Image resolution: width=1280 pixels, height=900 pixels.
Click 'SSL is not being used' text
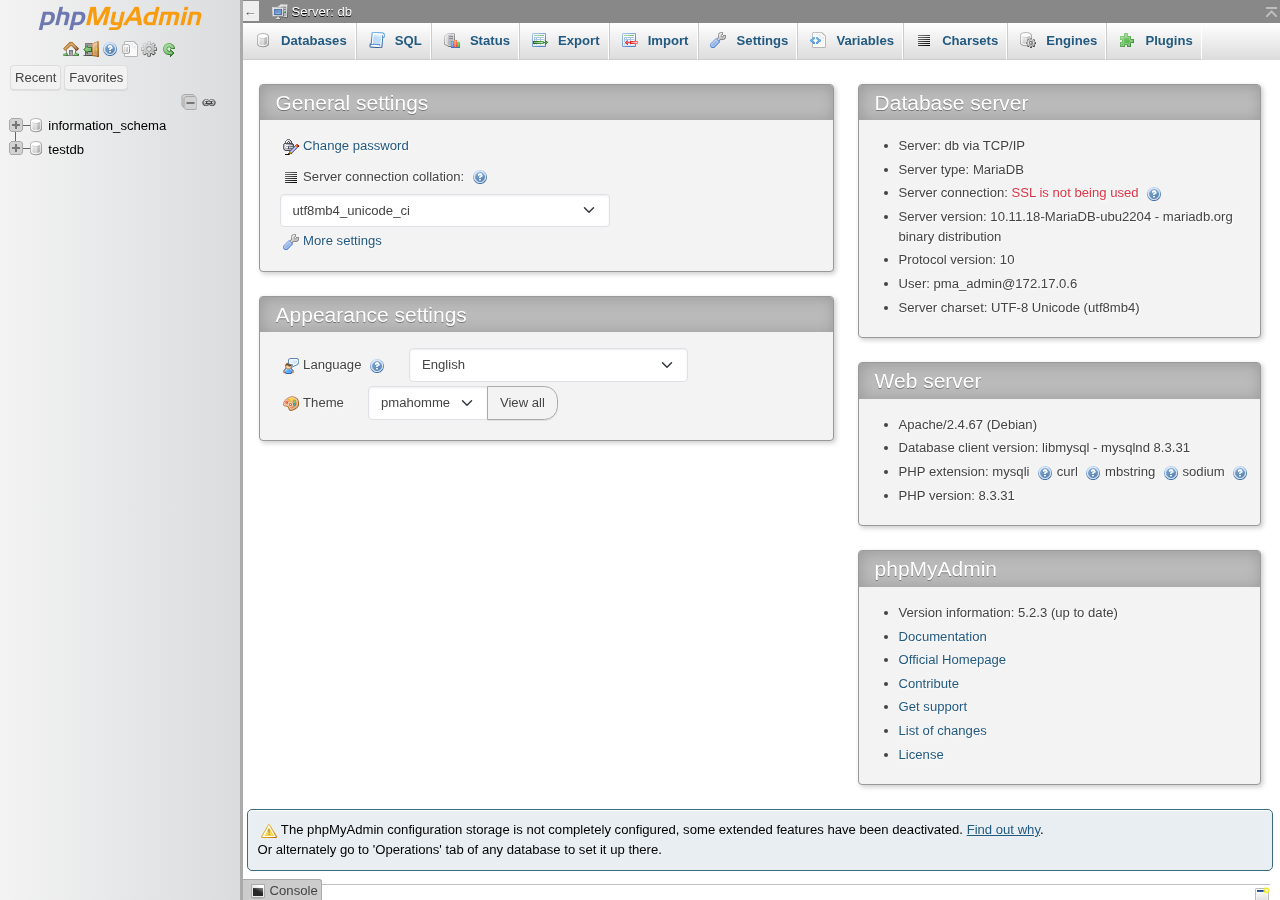[1075, 193]
